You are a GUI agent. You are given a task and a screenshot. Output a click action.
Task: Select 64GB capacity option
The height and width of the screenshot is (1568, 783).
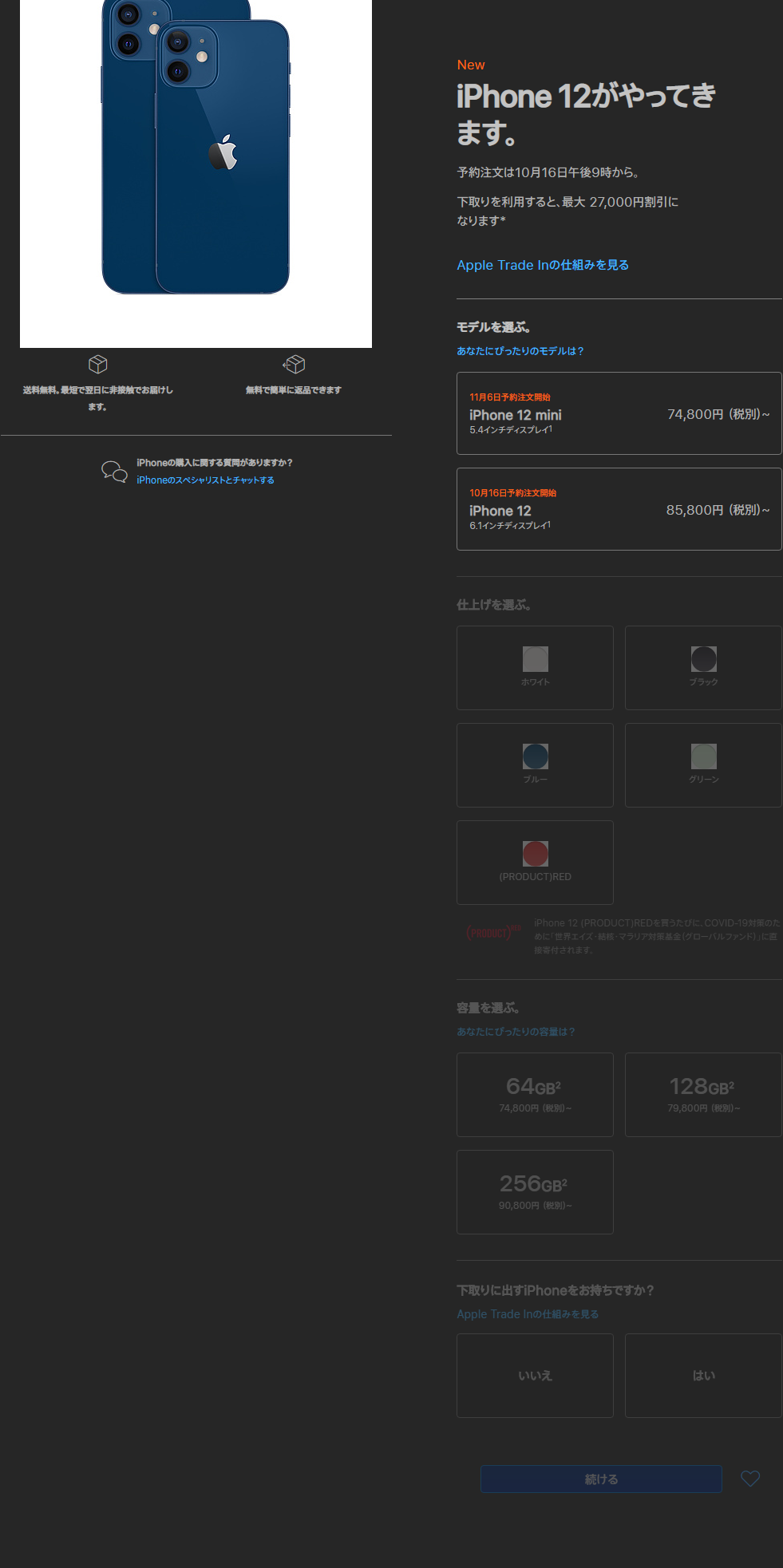pyautogui.click(x=535, y=1095)
